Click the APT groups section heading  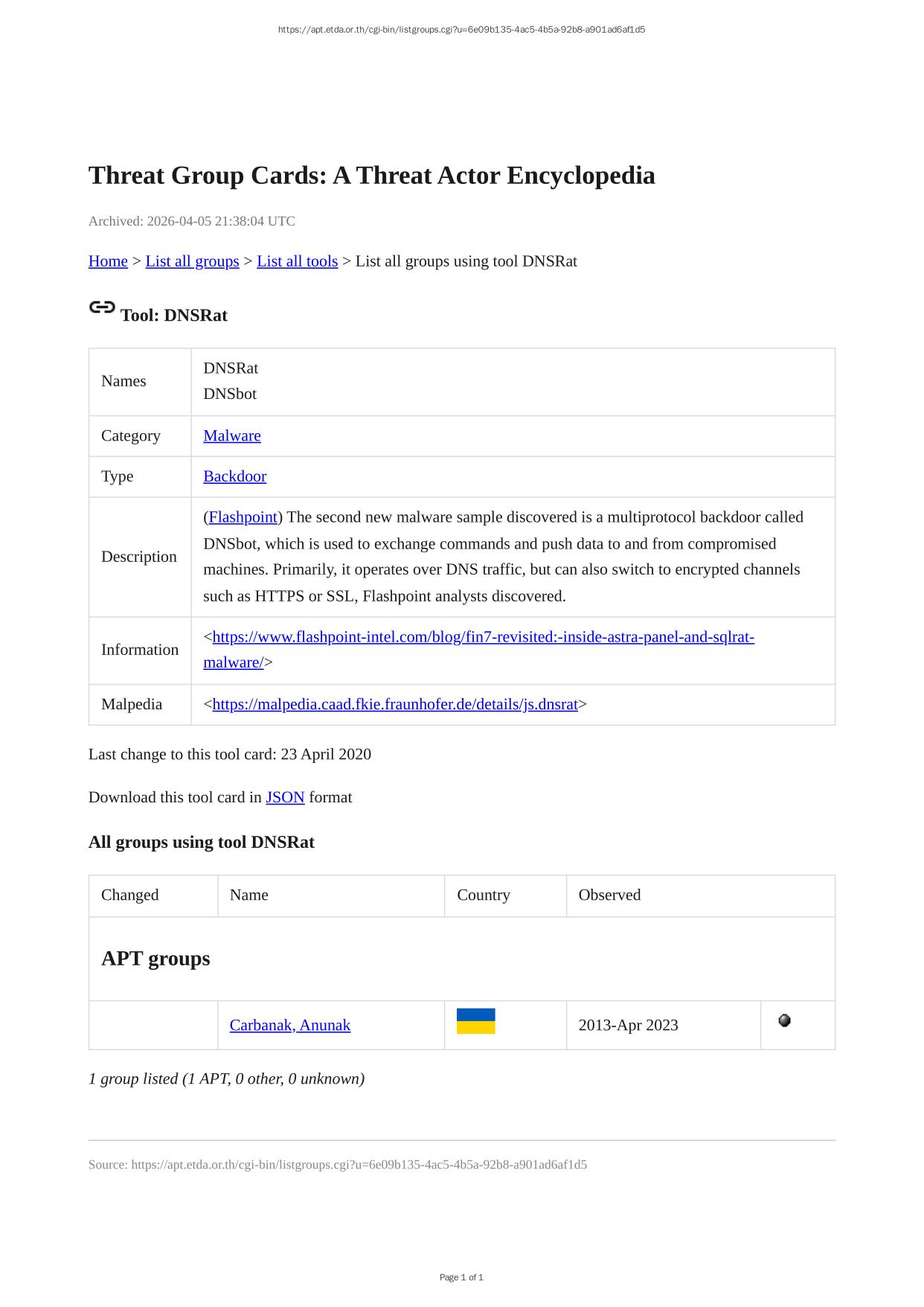155,959
